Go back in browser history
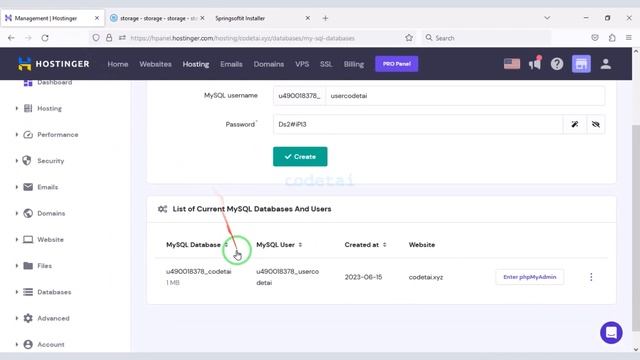 [11, 38]
